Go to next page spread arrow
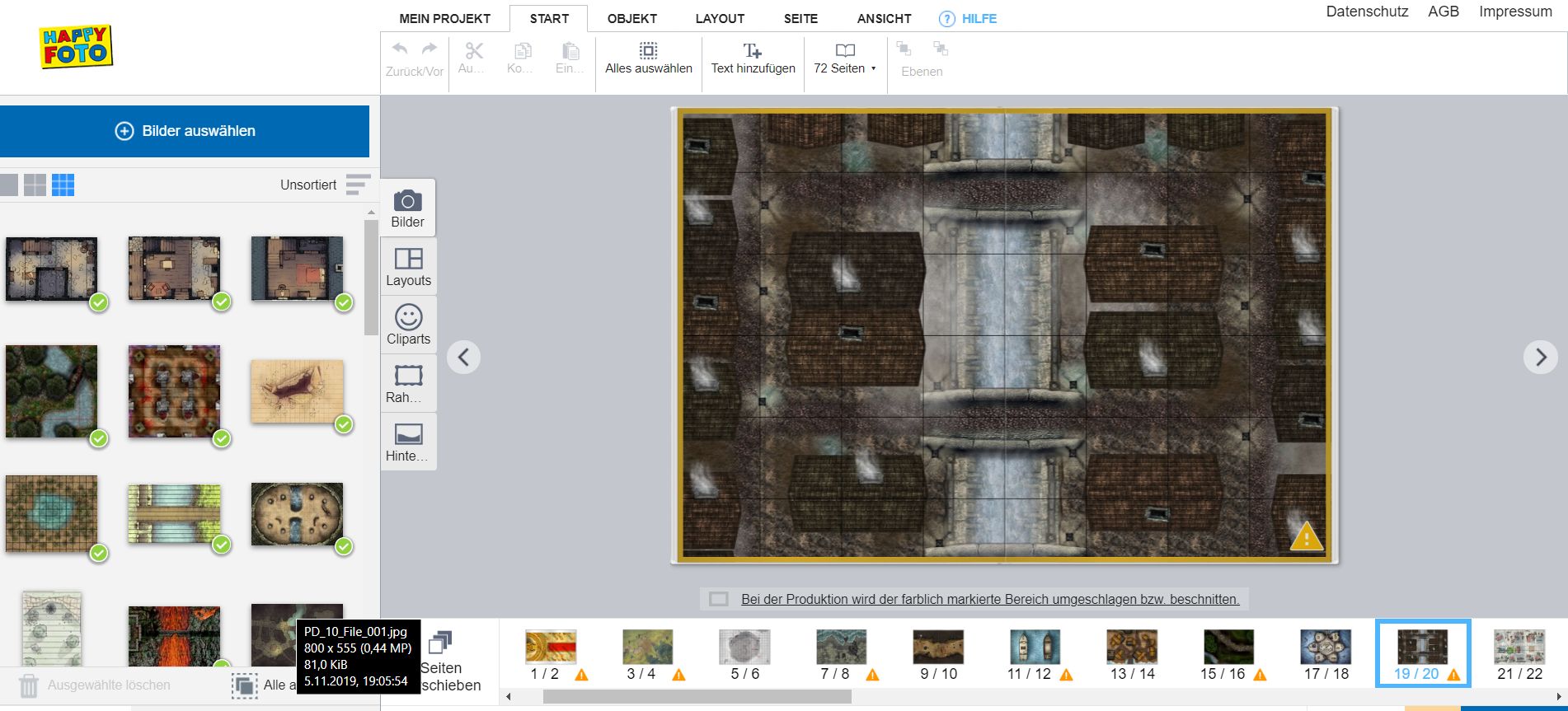 pyautogui.click(x=1540, y=357)
